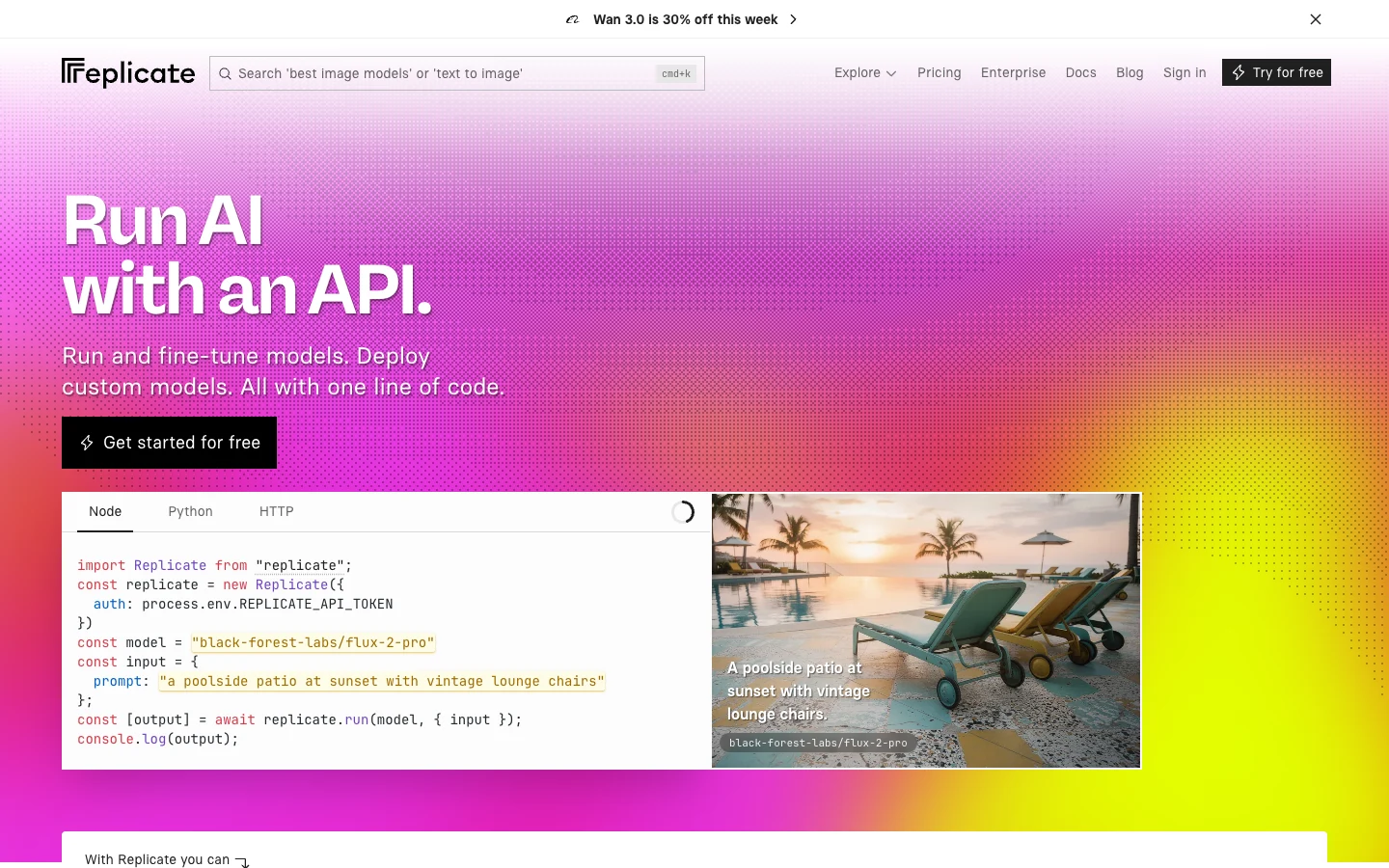This screenshot has width=1389, height=868.
Task: Click the spinning loading indicator
Action: (x=683, y=512)
